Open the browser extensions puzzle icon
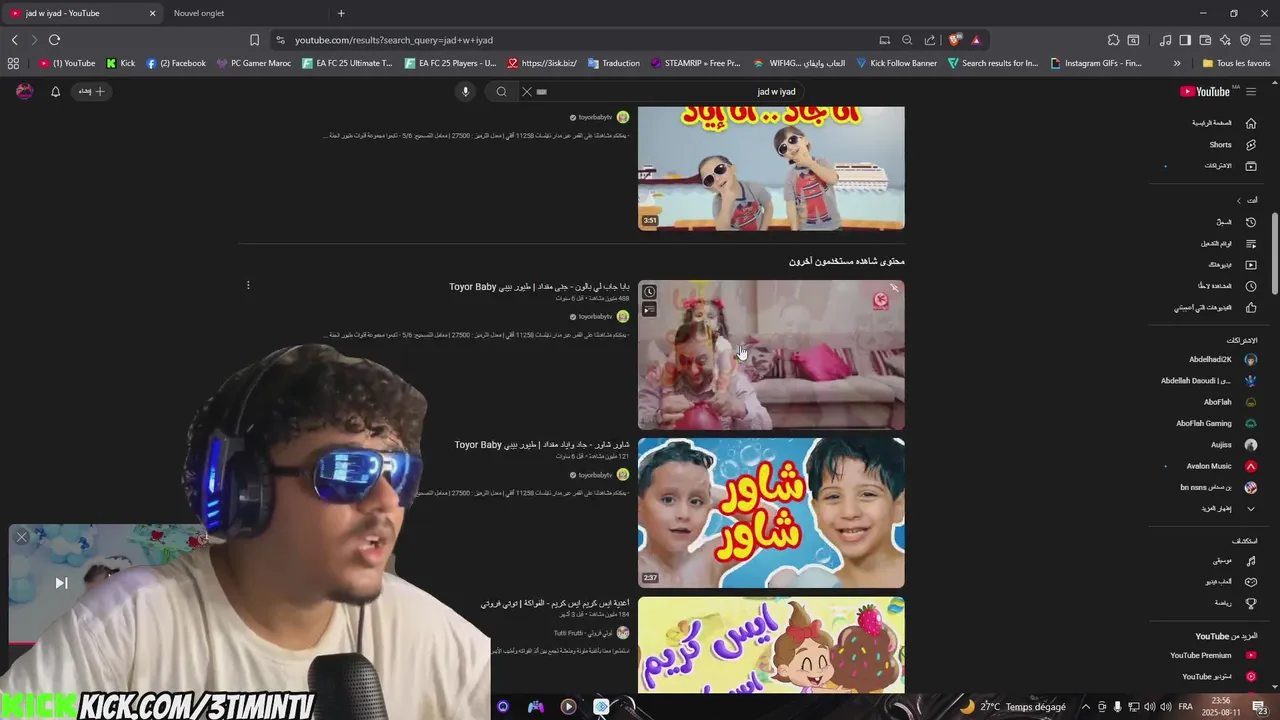The width and height of the screenshot is (1280, 720). click(x=1113, y=40)
